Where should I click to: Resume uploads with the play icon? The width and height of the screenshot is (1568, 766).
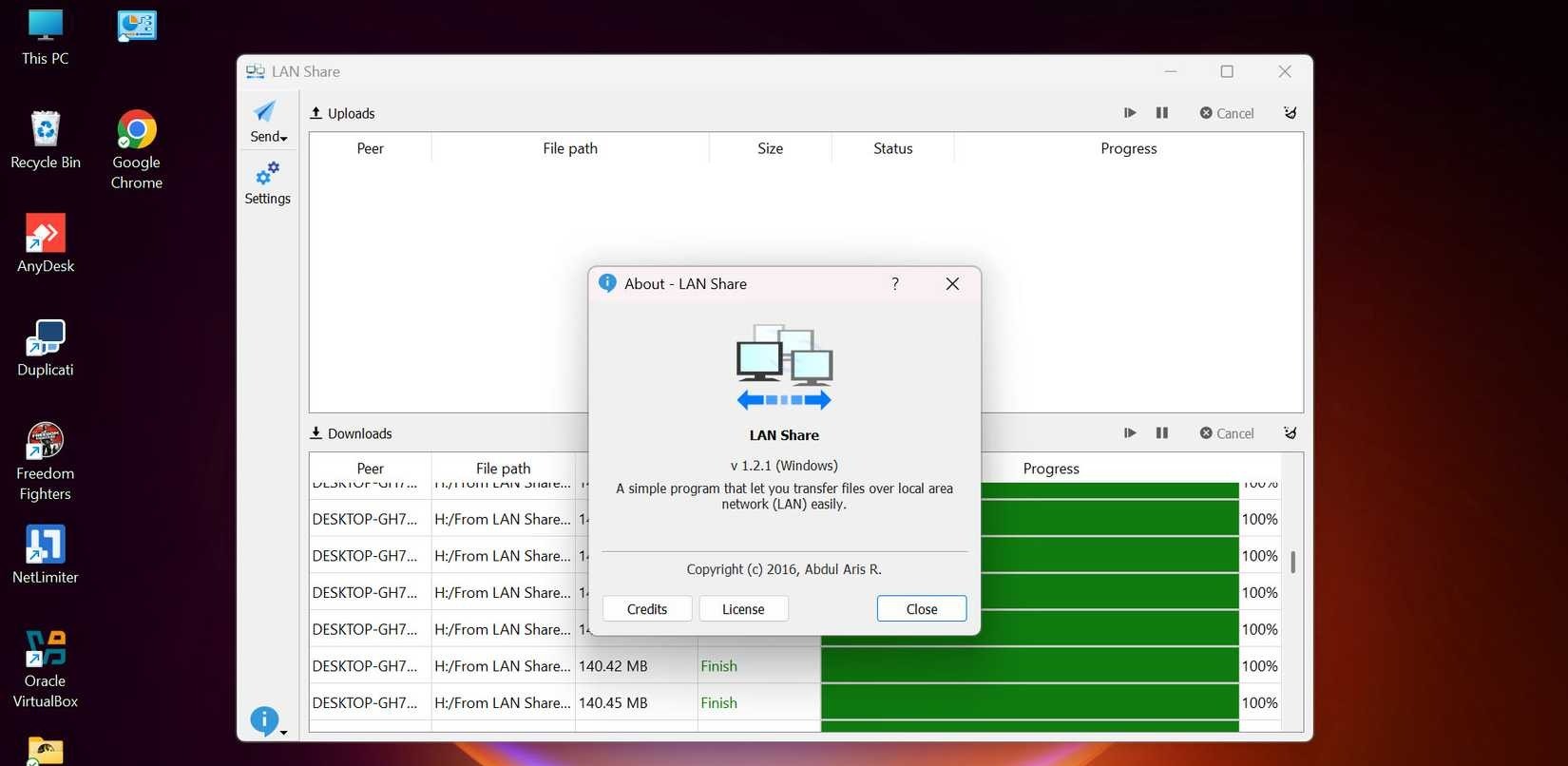[1130, 113]
